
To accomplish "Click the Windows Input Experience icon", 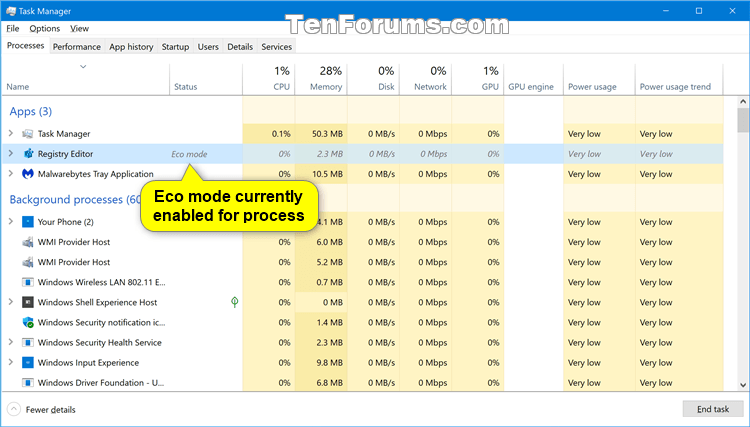I will click(x=28, y=362).
